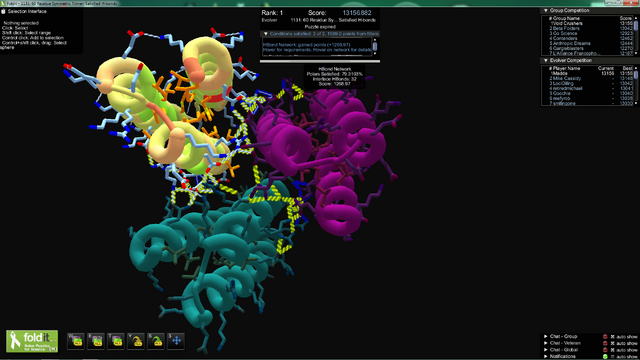This screenshot has width=640, height=360.
Task: Collapse the Group Competition panel
Action: [x=546, y=10]
